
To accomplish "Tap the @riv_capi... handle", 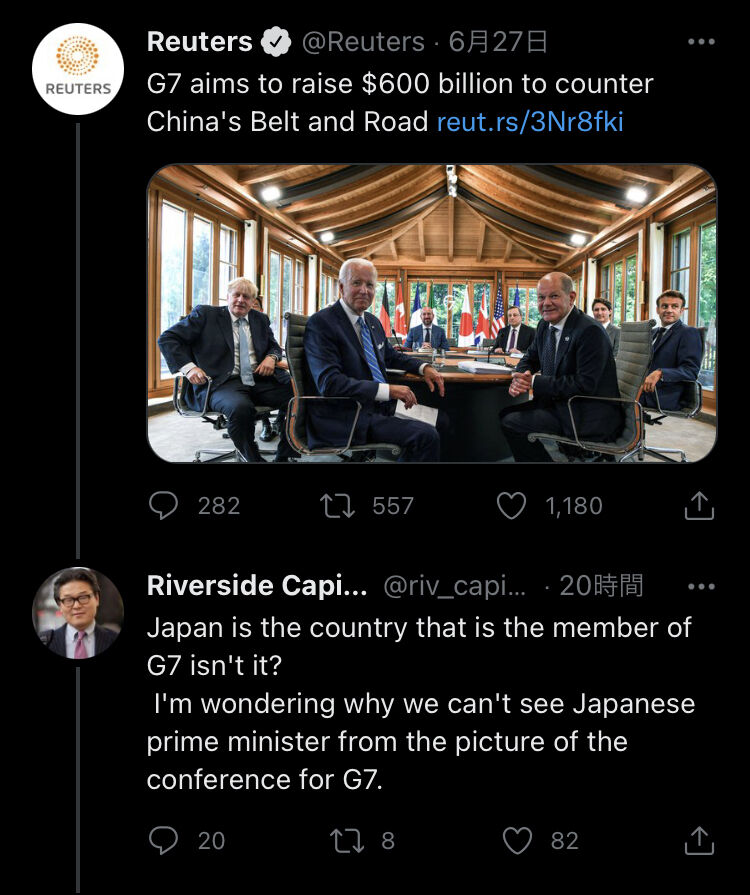I will 455,586.
